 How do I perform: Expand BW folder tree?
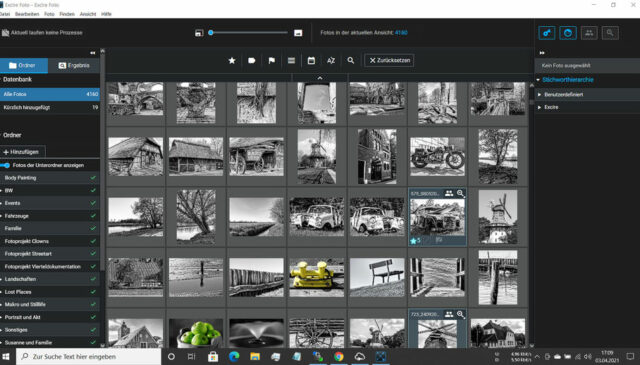(x=2, y=191)
